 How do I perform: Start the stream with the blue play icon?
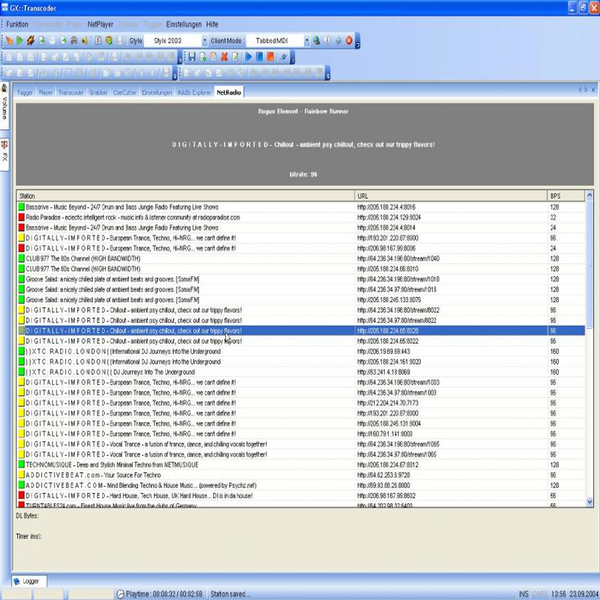(x=248, y=57)
